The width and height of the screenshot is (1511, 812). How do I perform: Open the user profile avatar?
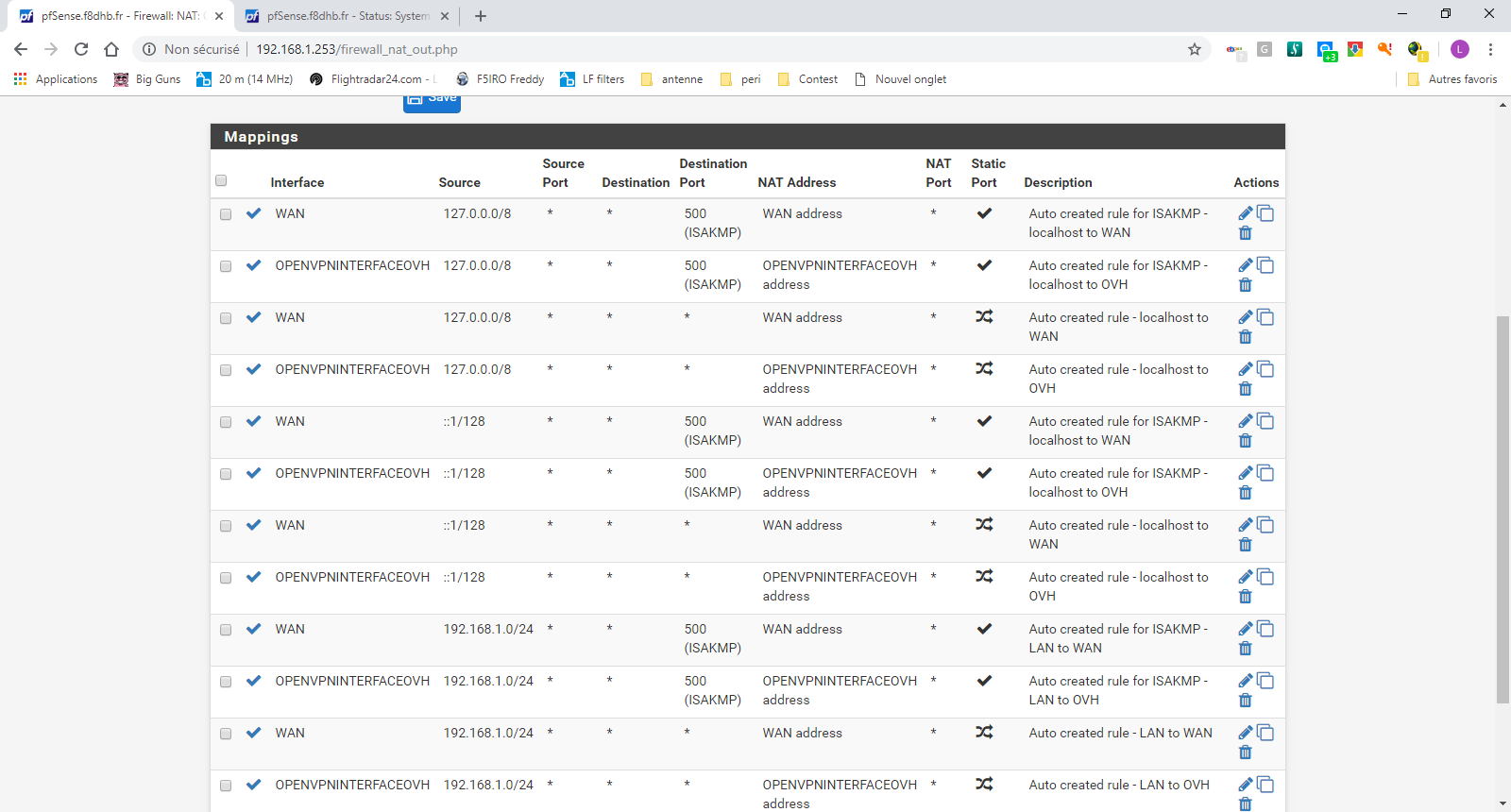pyautogui.click(x=1460, y=49)
